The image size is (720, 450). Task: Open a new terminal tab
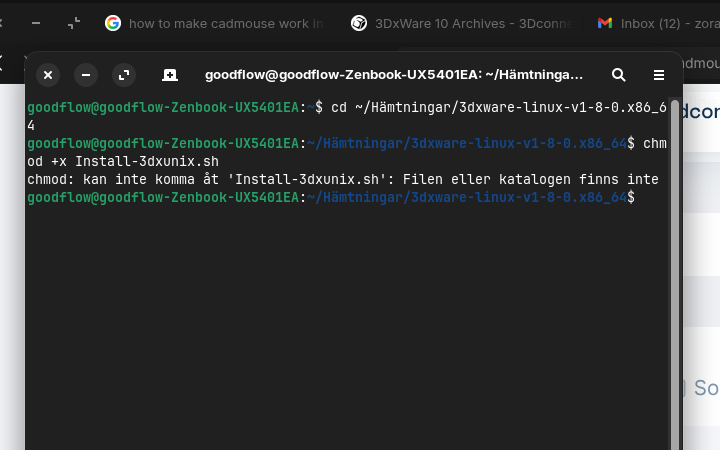pyautogui.click(x=170, y=75)
